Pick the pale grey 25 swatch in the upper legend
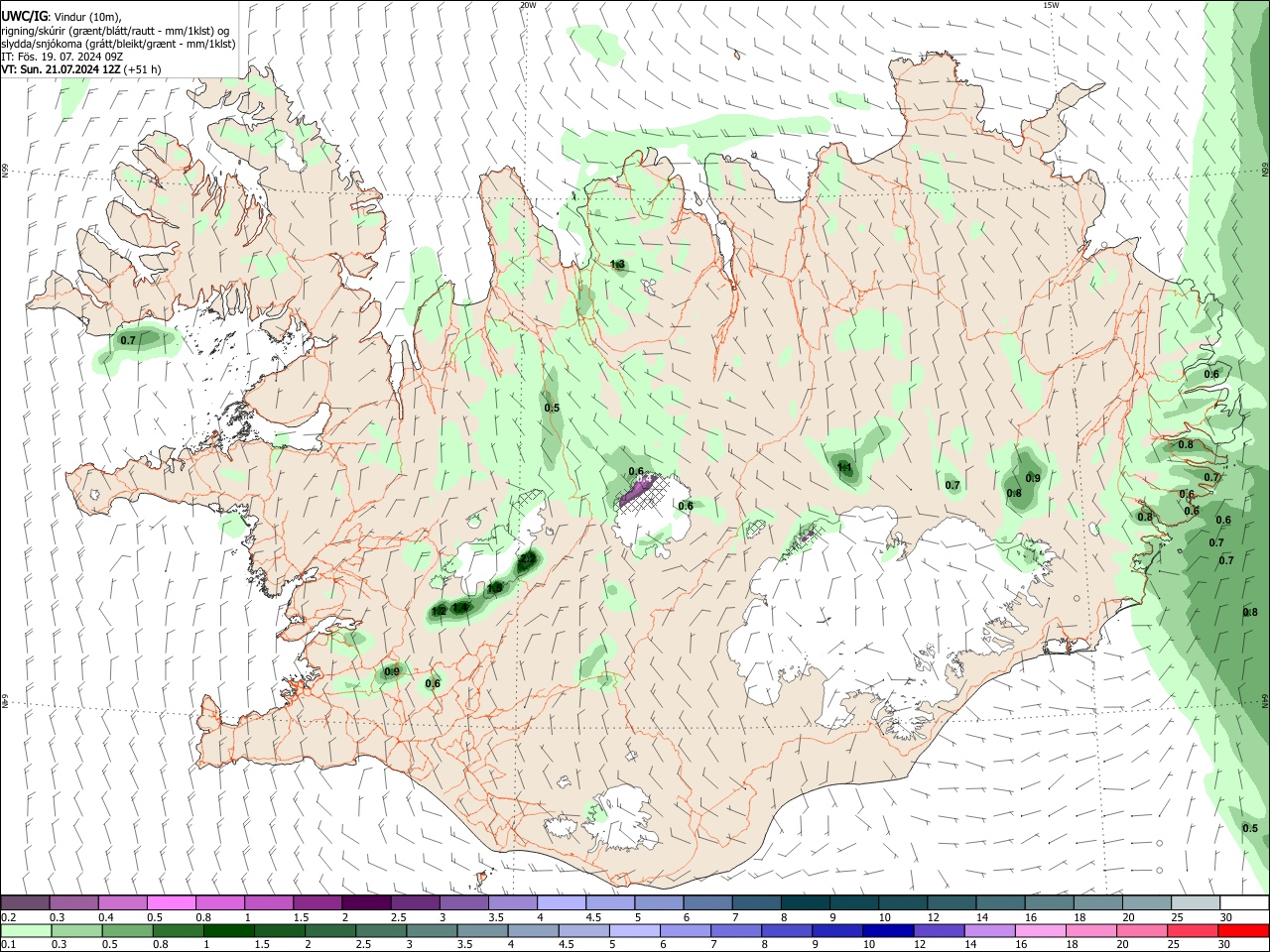Viewport: 1270px width, 952px height. click(x=1196, y=902)
